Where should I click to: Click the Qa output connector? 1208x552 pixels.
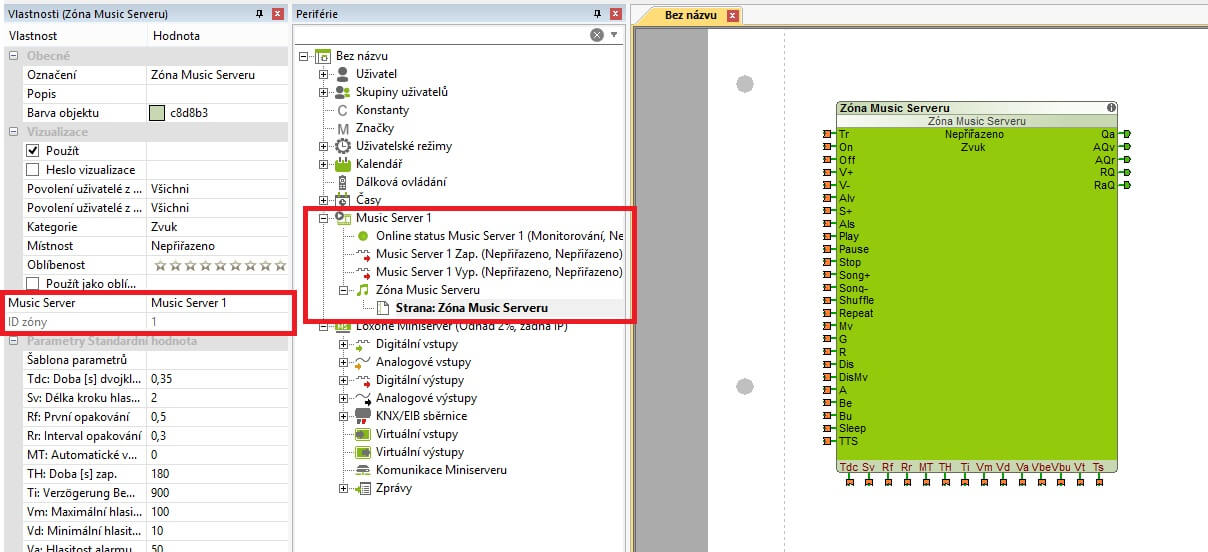(1125, 133)
